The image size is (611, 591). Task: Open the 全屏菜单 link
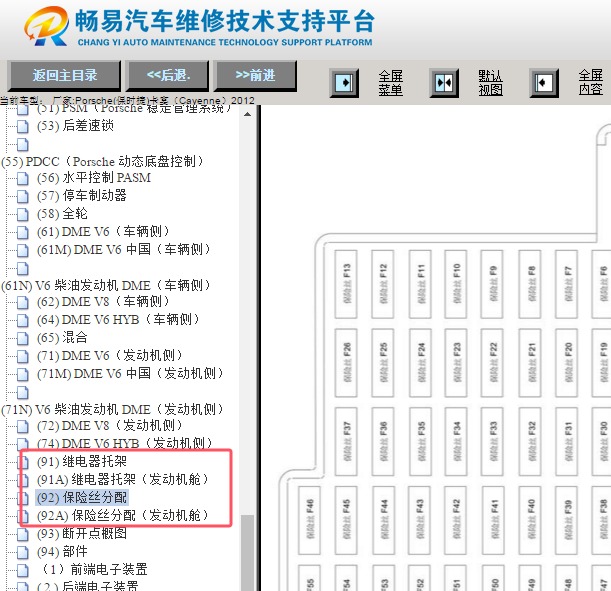point(390,83)
